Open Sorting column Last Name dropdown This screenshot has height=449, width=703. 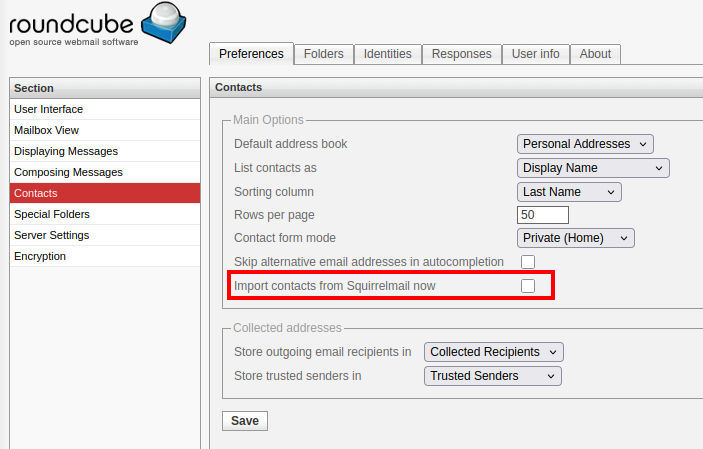click(x=569, y=191)
